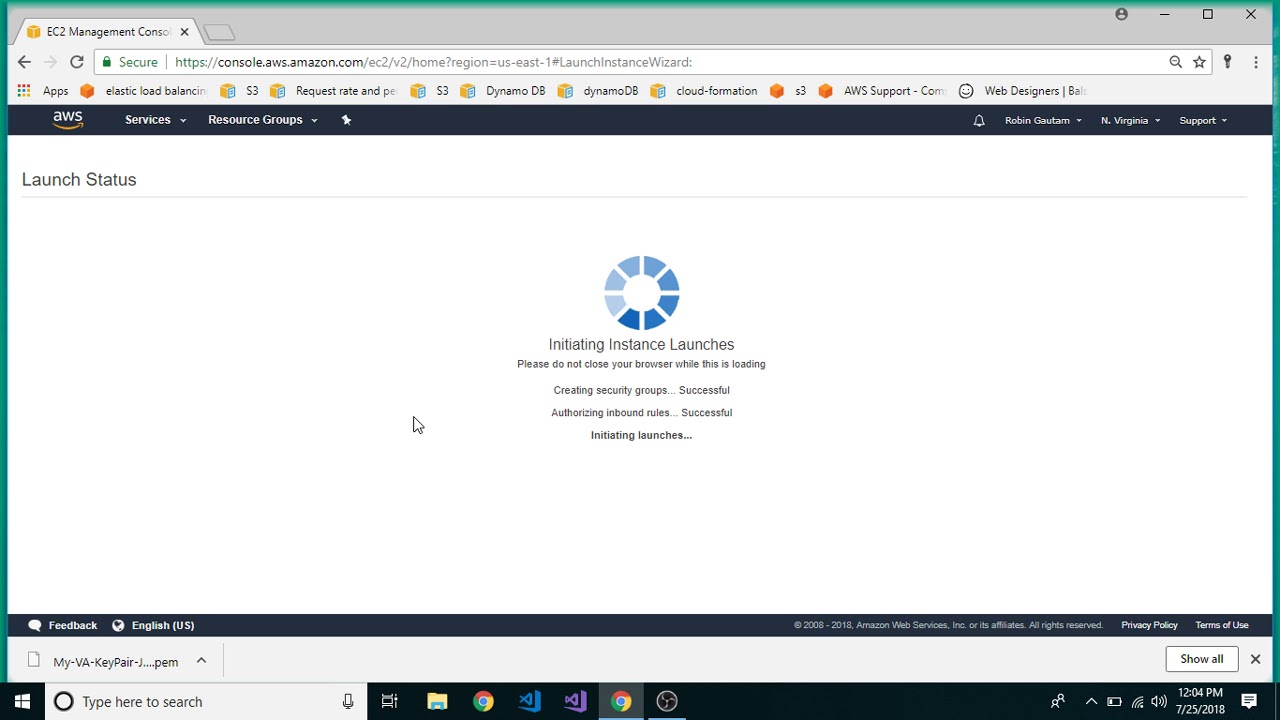
Task: Reload the current page
Action: [x=77, y=62]
